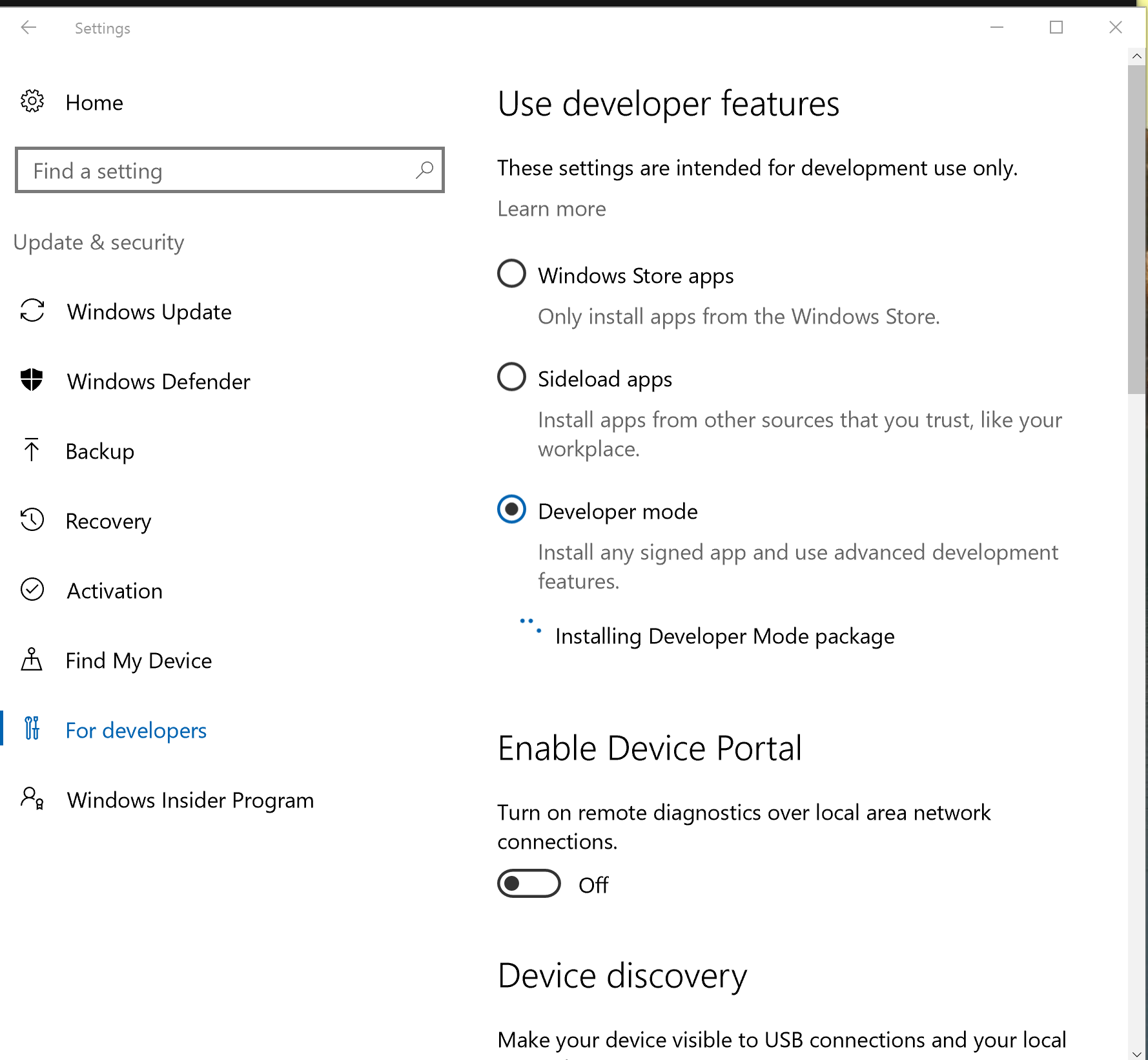Click the Activation checkmark icon

pyautogui.click(x=32, y=590)
